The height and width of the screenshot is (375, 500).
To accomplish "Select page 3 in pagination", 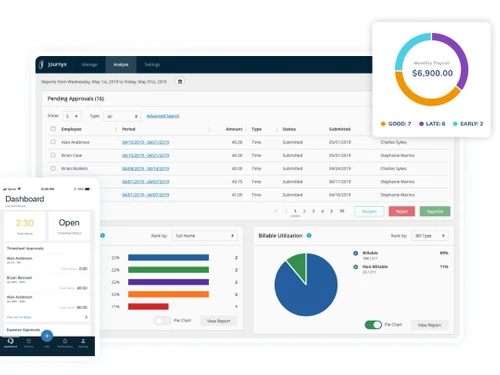I will (313, 211).
